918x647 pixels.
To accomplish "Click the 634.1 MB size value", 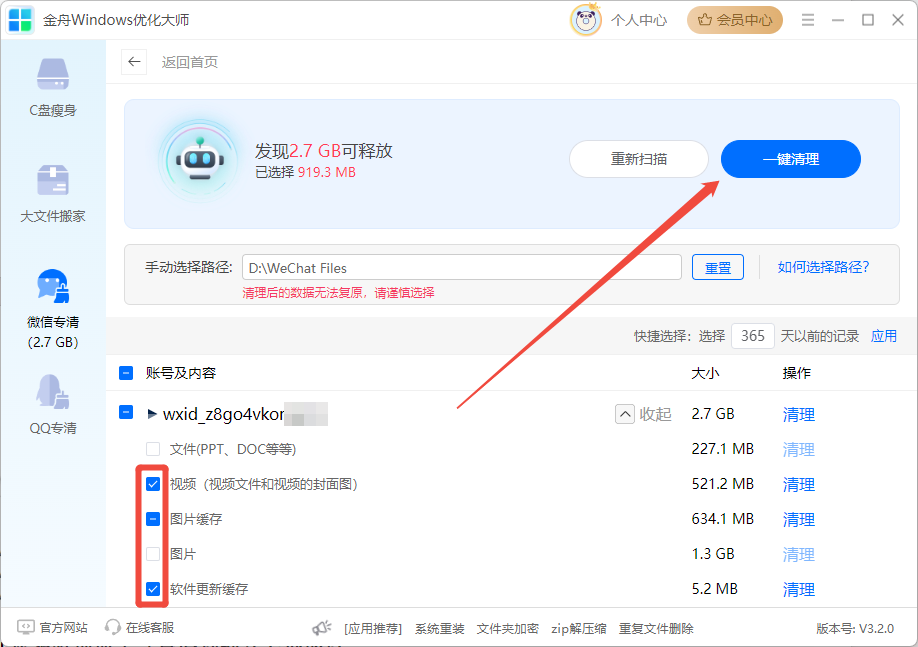I will pos(722,519).
